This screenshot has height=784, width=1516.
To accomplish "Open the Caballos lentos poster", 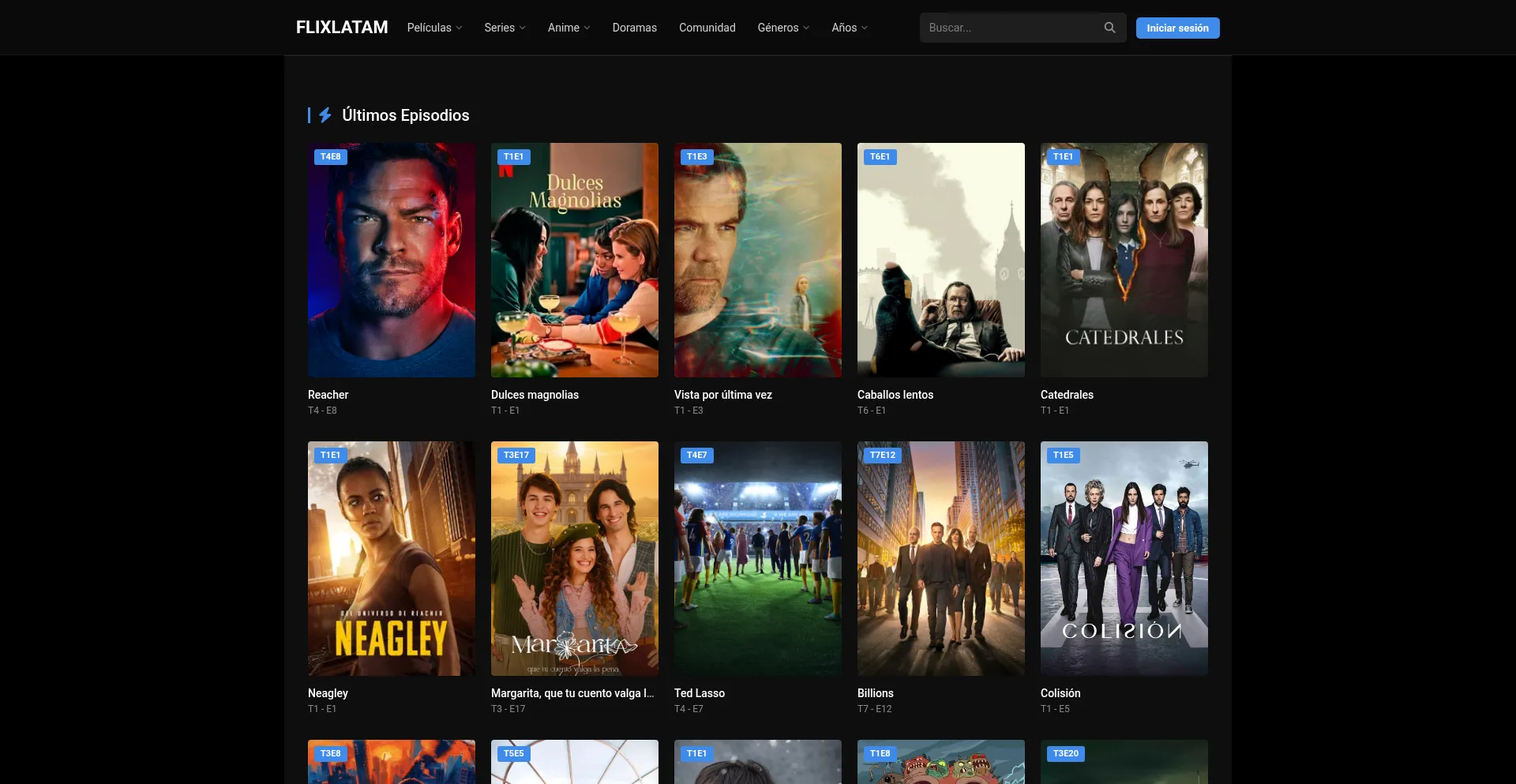I will (x=941, y=260).
